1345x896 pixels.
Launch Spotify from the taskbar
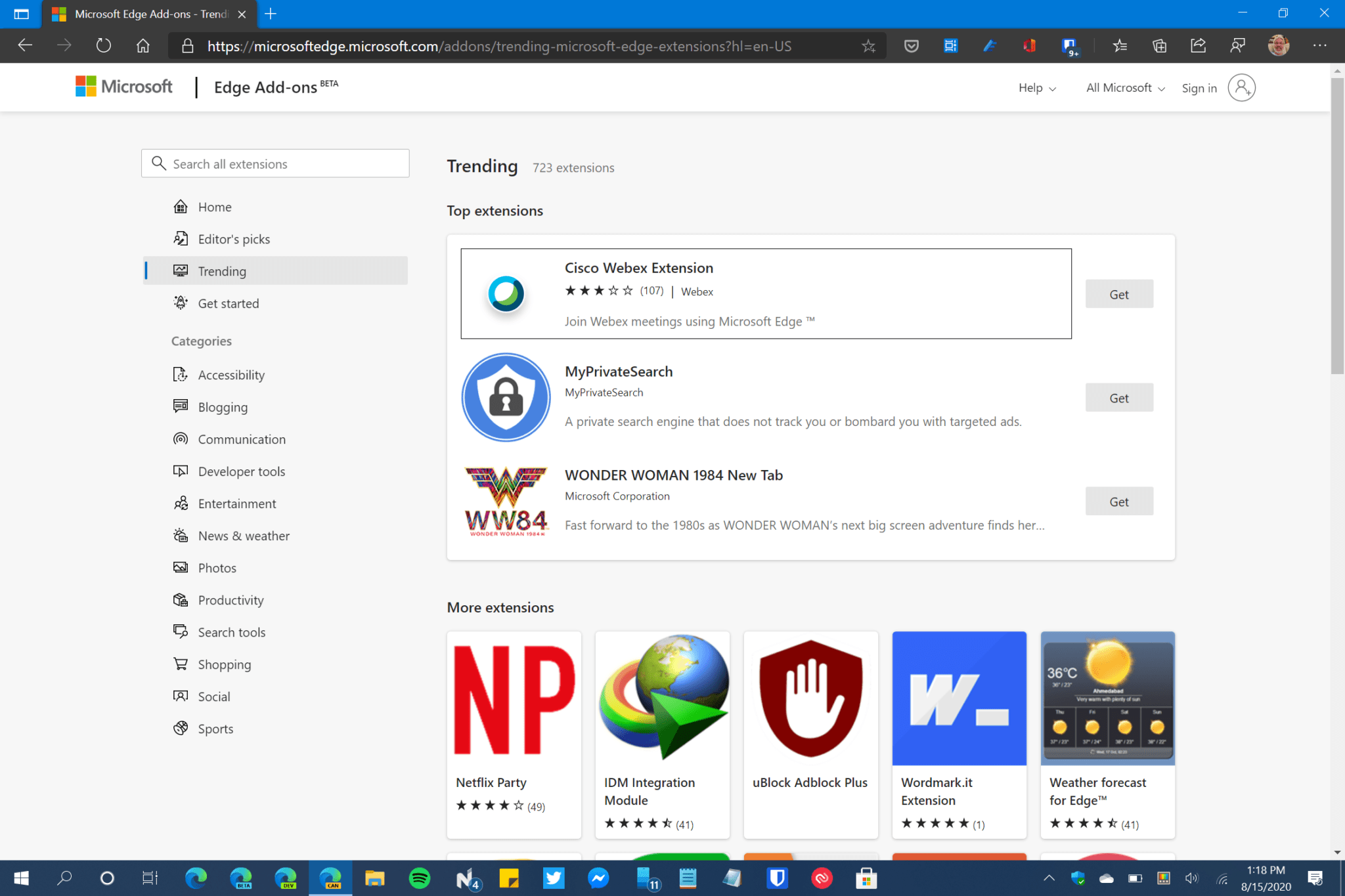coord(419,878)
